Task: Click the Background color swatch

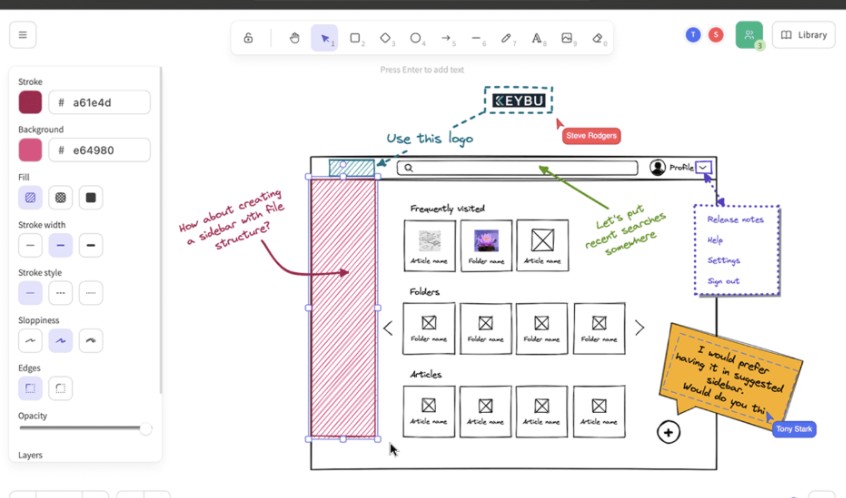Action: (30, 150)
